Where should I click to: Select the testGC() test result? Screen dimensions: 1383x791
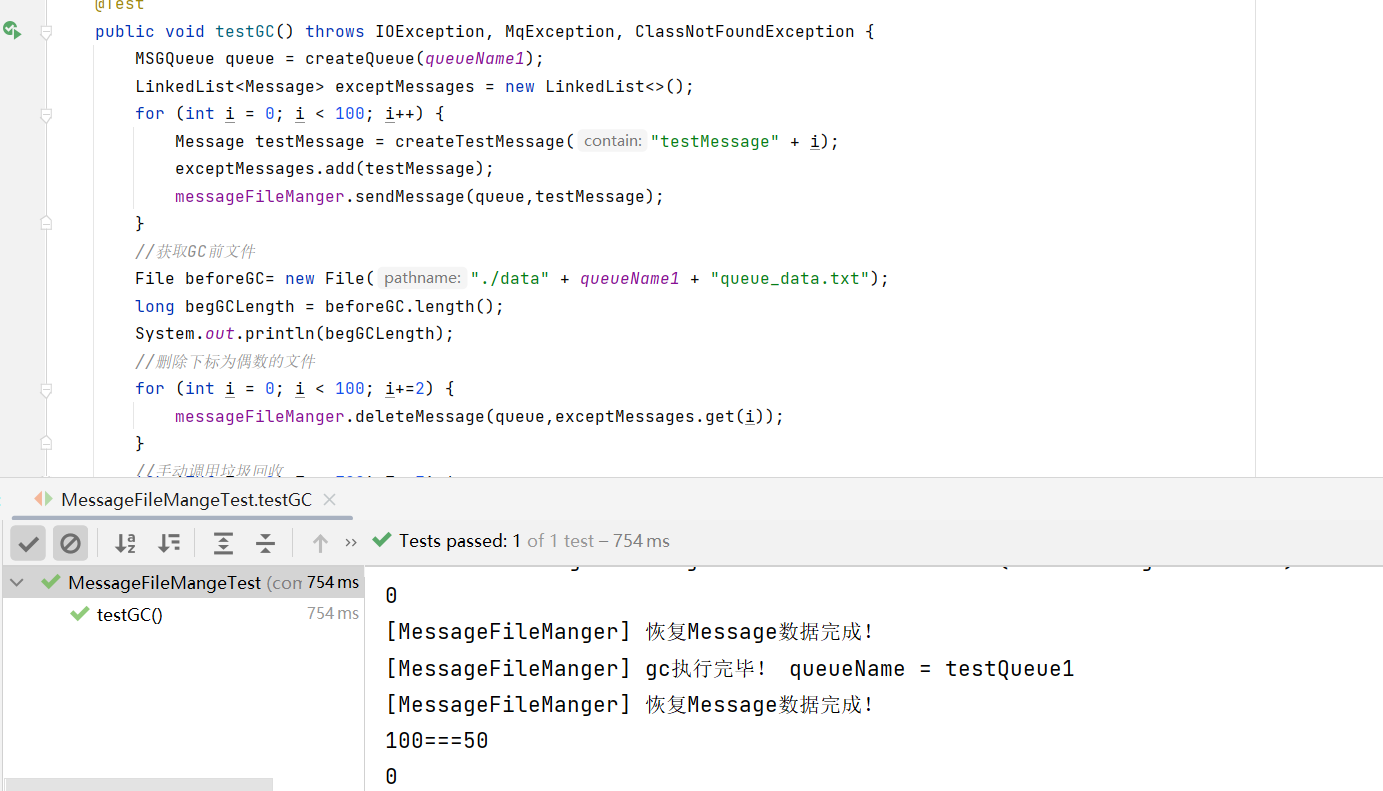pyautogui.click(x=129, y=615)
